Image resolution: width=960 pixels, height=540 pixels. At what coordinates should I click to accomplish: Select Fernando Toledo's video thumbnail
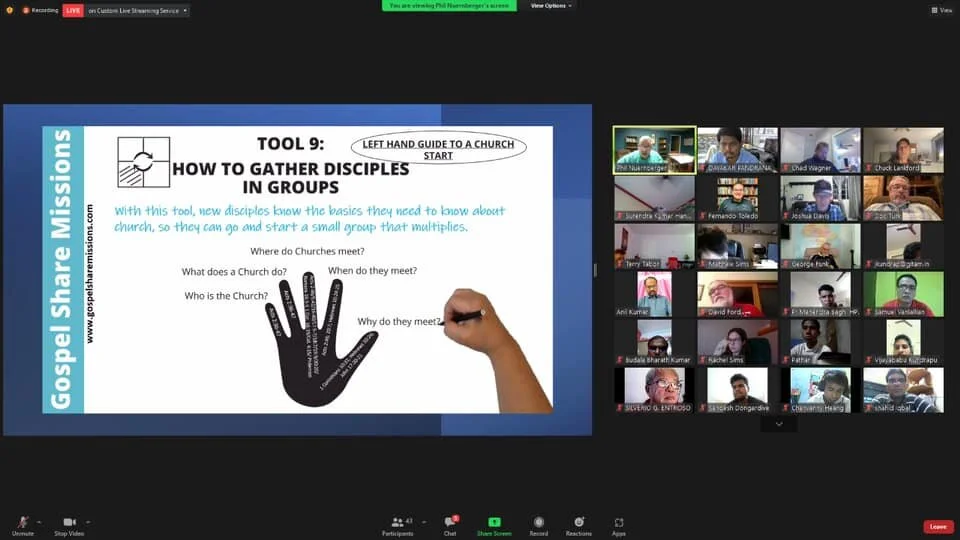point(738,198)
